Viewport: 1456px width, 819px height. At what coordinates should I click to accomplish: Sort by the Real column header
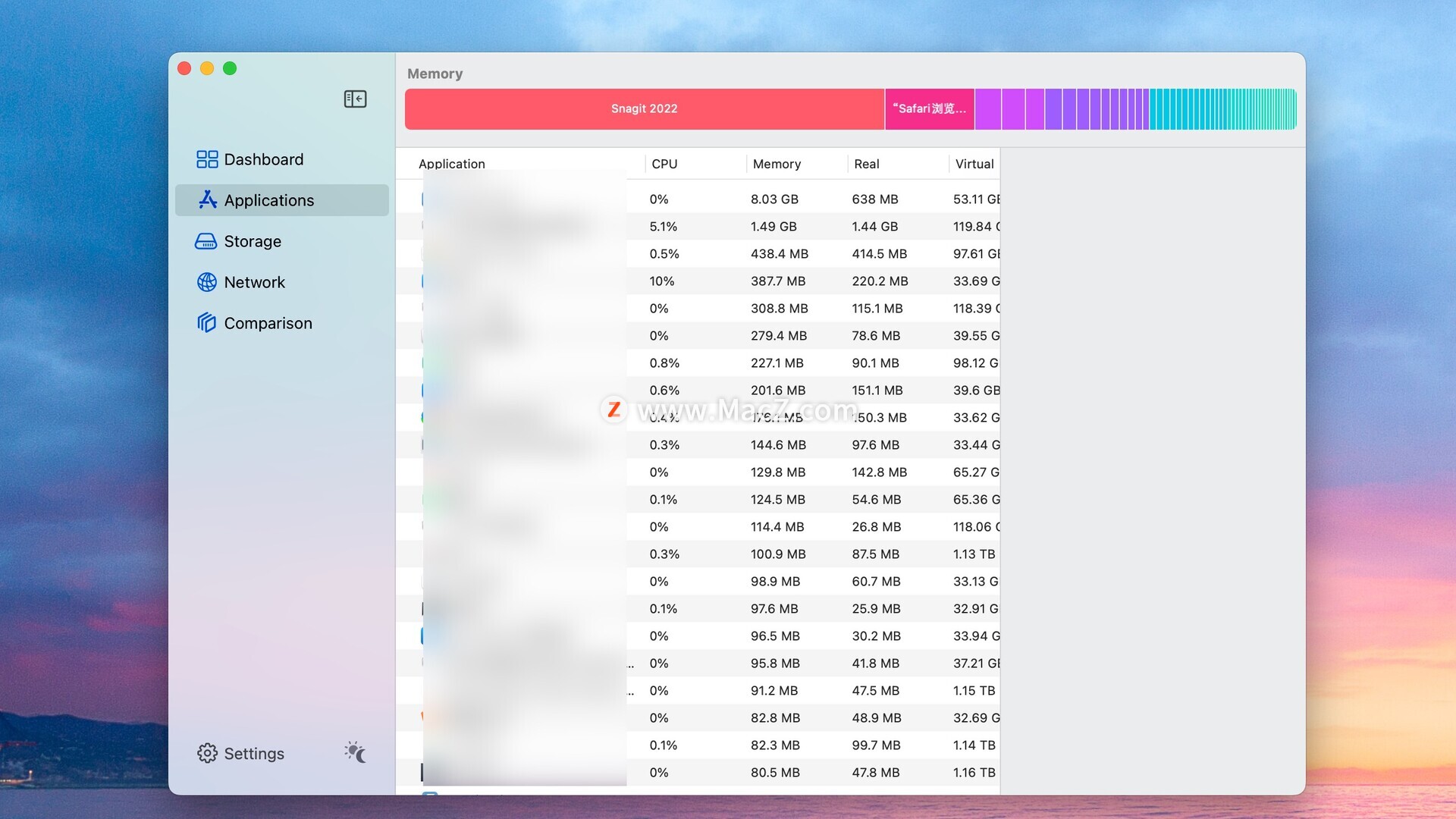click(866, 164)
